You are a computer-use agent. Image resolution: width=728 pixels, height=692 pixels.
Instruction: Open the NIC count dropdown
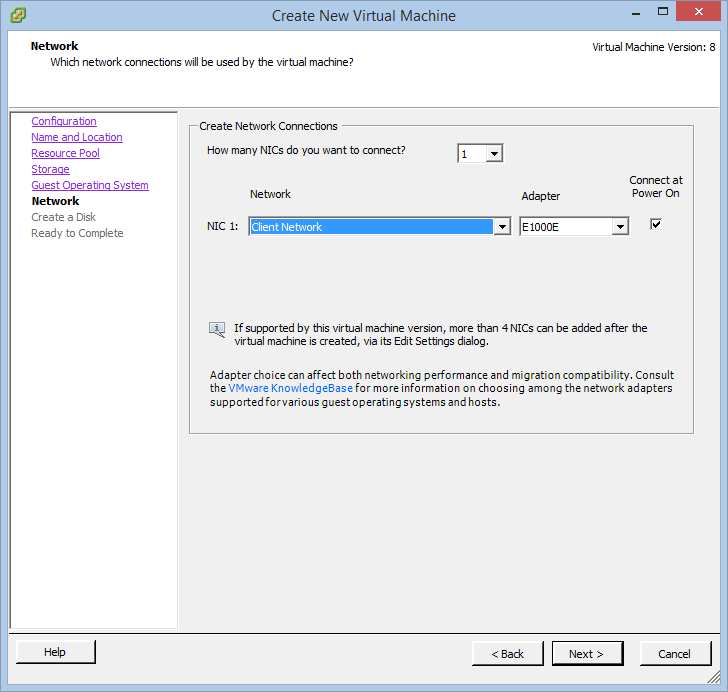[x=494, y=153]
